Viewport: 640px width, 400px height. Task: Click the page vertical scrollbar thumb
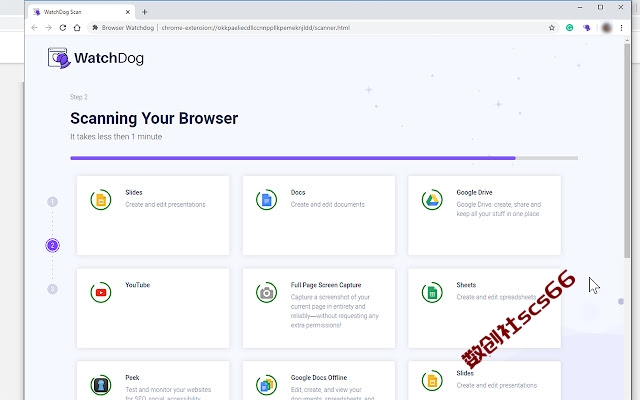point(627,150)
